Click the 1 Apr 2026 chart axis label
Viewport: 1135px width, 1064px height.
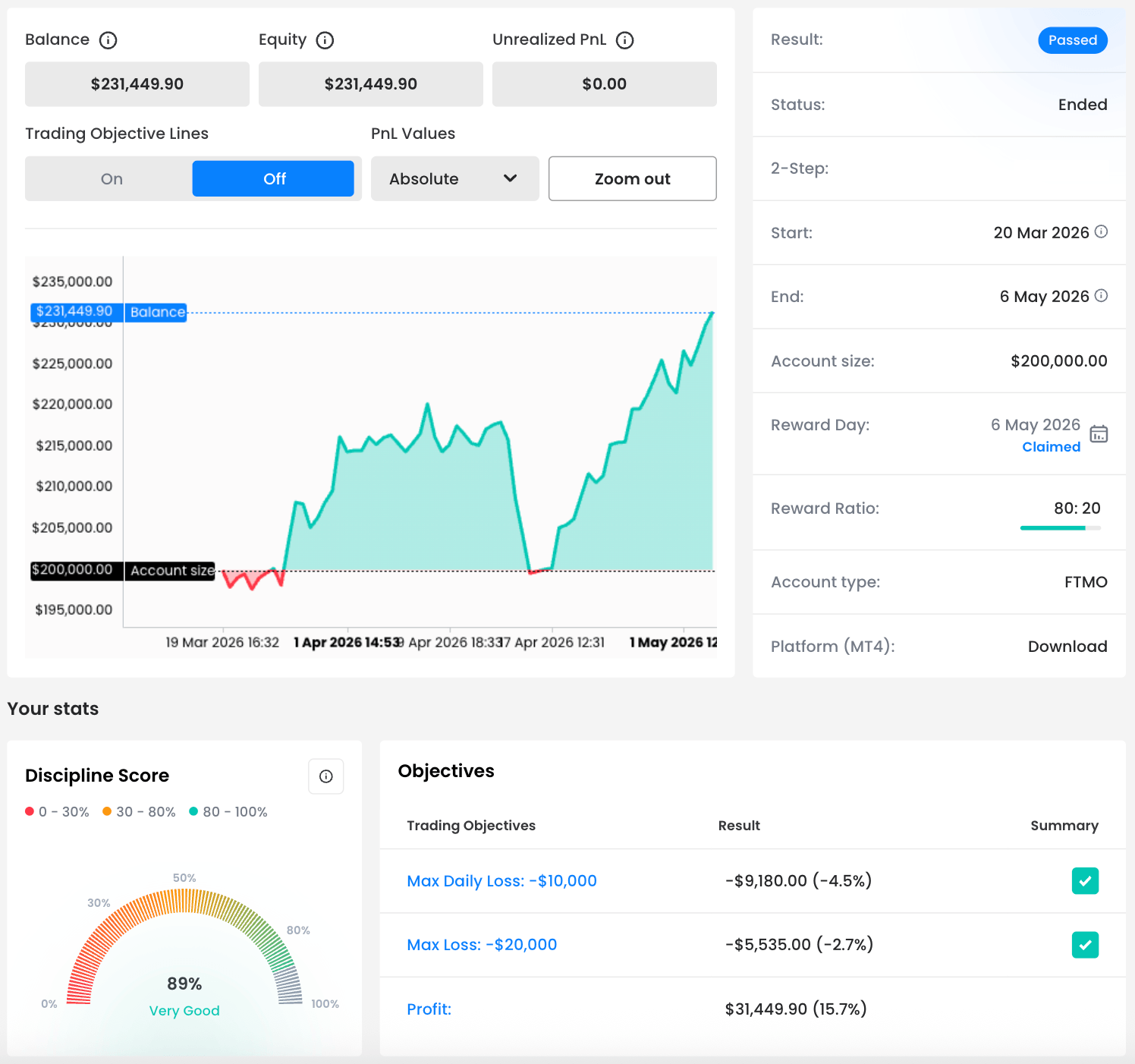click(347, 643)
